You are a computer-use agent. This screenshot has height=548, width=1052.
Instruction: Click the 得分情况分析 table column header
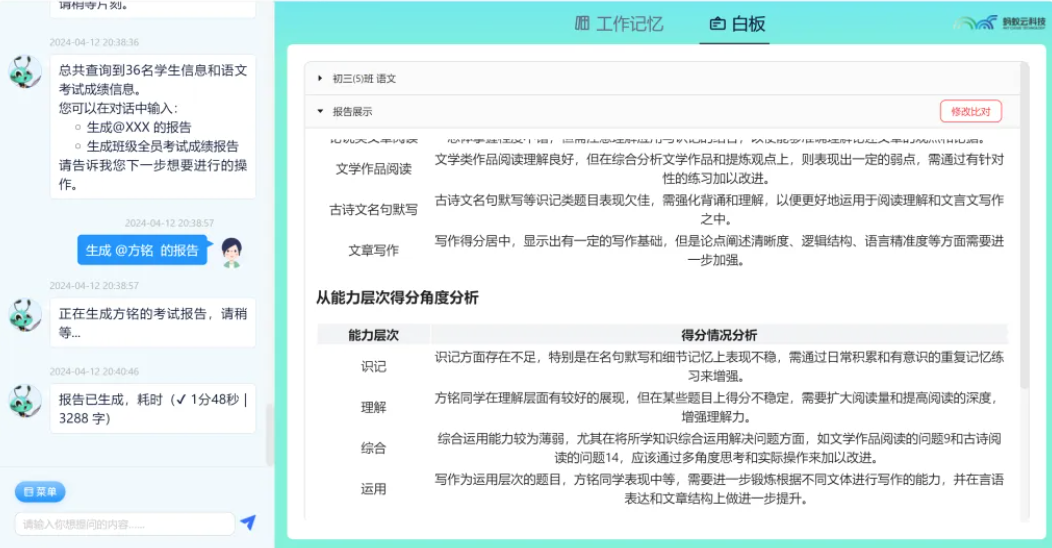click(719, 335)
